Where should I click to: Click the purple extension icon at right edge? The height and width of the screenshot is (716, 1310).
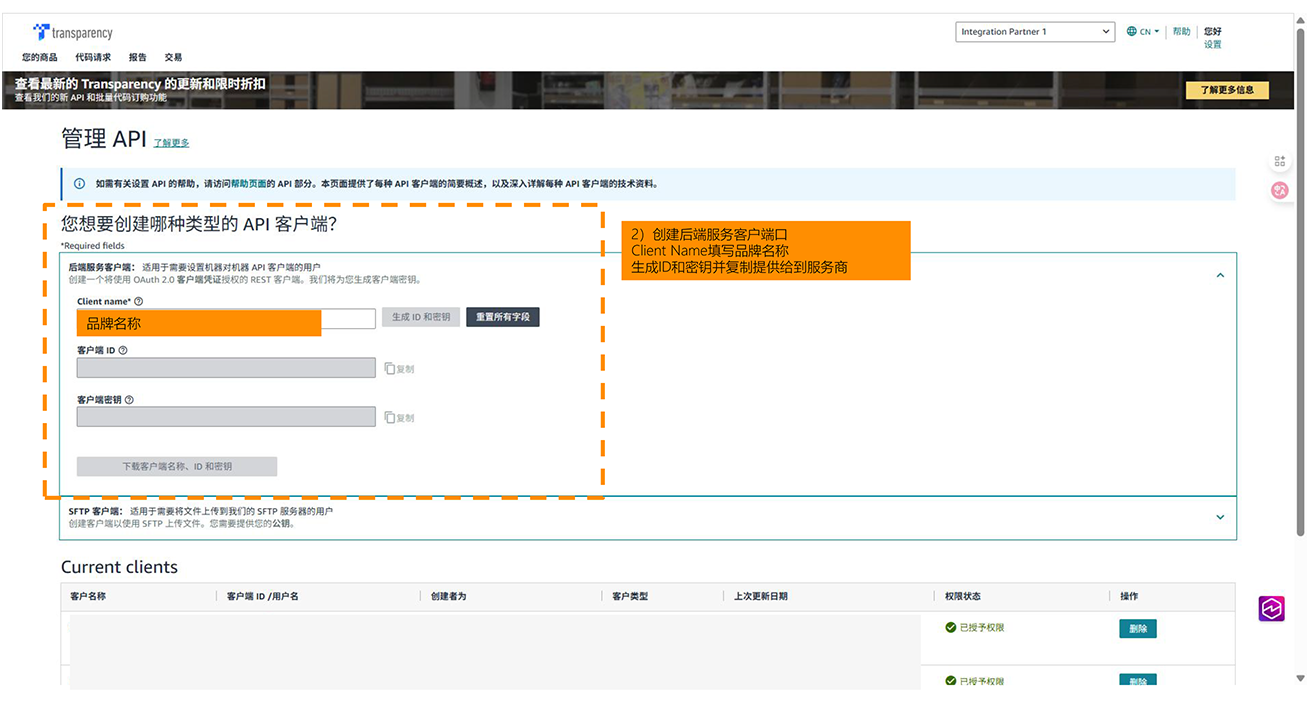pyautogui.click(x=1271, y=609)
